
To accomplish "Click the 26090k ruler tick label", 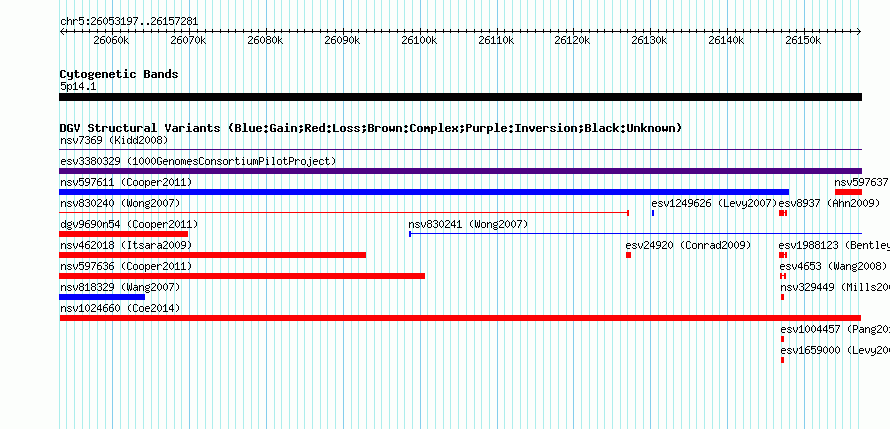I will point(342,40).
